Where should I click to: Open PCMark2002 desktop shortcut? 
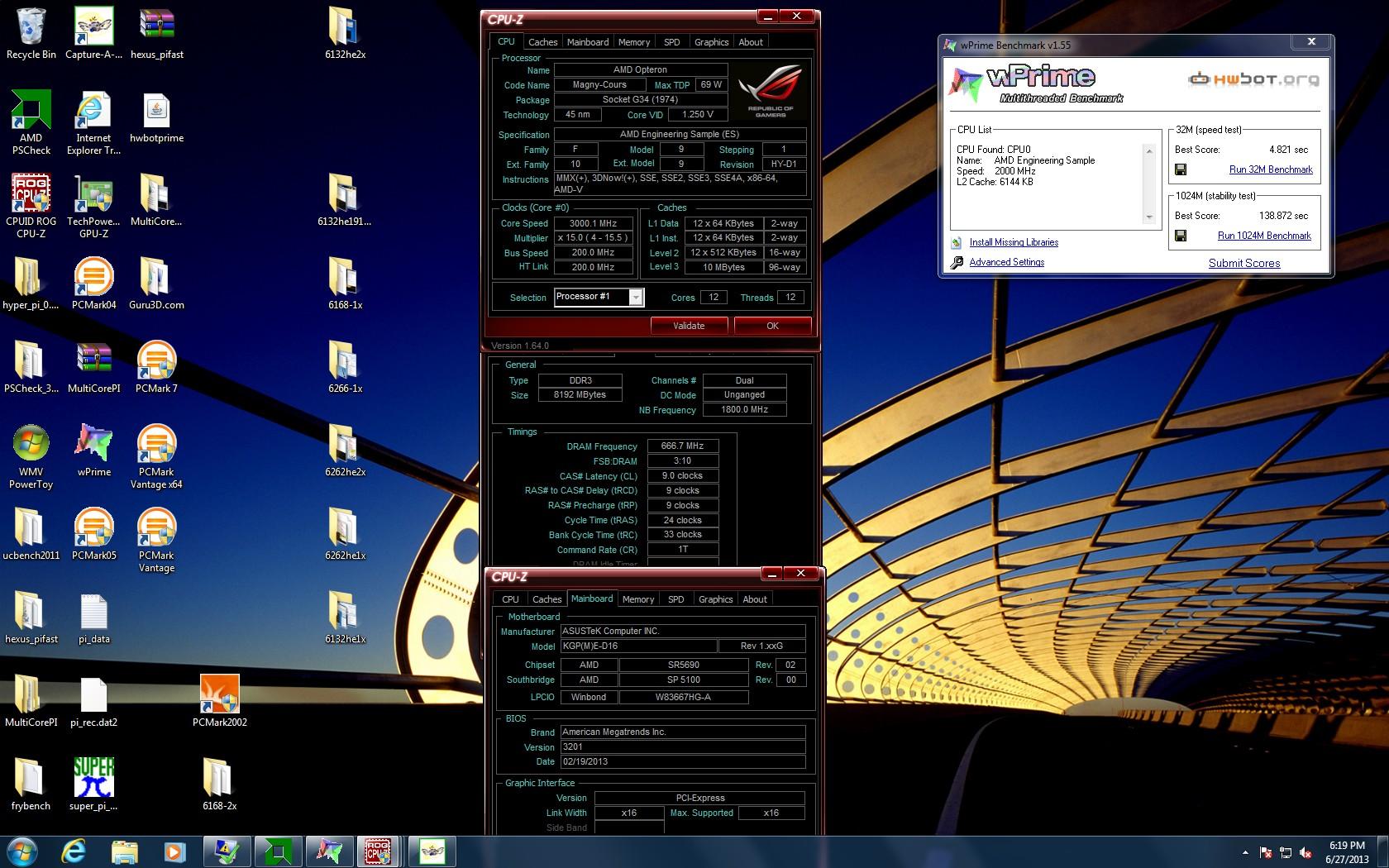click(x=219, y=701)
